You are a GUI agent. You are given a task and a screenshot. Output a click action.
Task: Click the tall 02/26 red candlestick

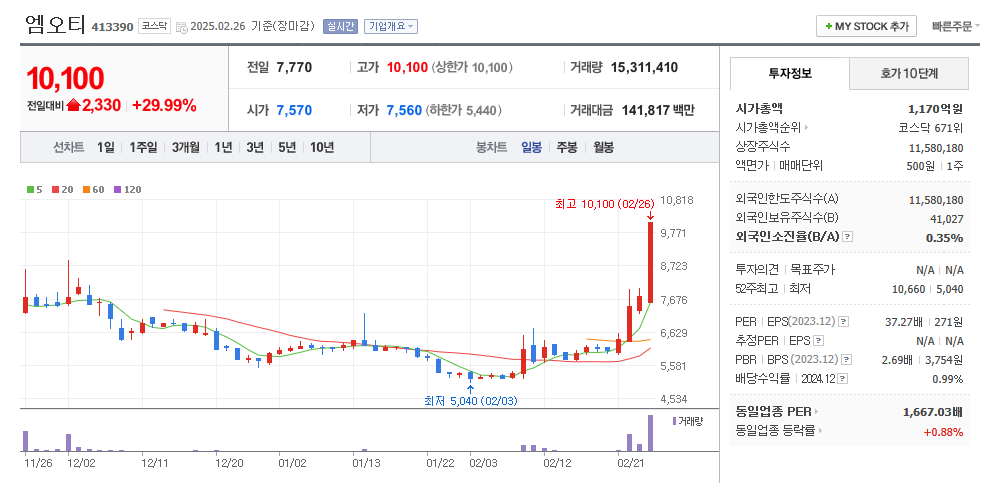pyautogui.click(x=651, y=262)
